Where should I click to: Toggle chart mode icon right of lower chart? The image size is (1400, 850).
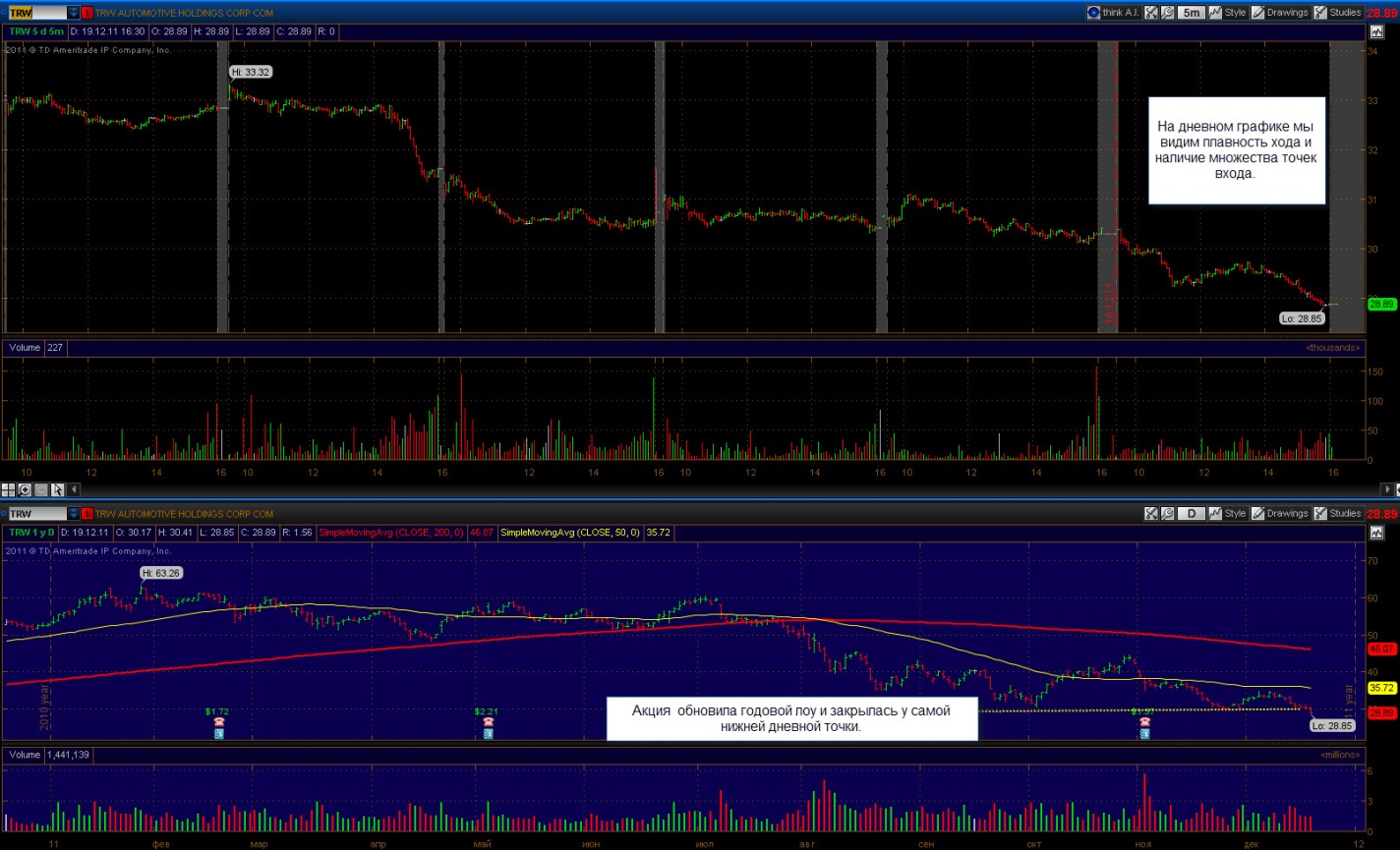(x=1375, y=533)
